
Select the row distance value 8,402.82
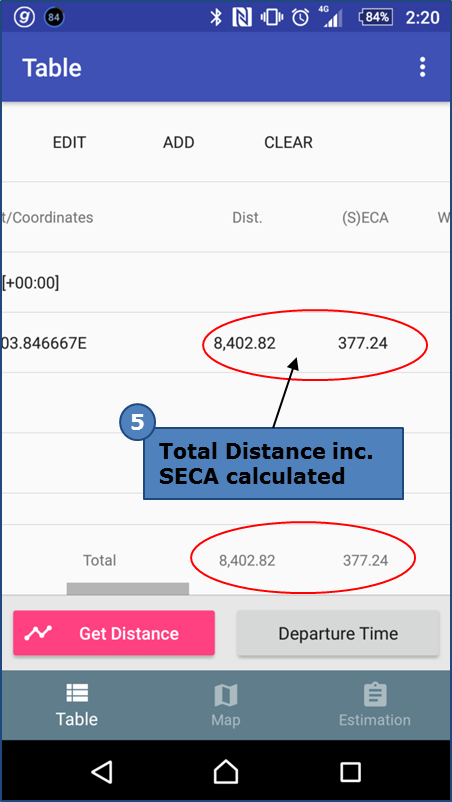pyautogui.click(x=244, y=344)
